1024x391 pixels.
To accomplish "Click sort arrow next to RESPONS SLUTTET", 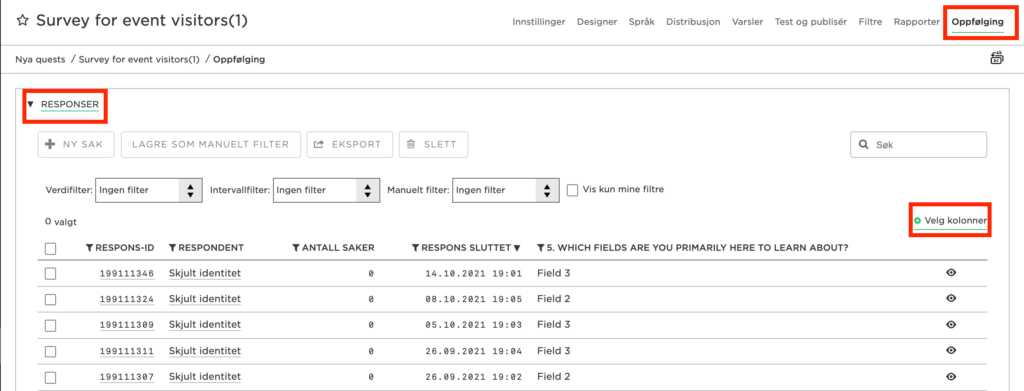I will pos(517,248).
